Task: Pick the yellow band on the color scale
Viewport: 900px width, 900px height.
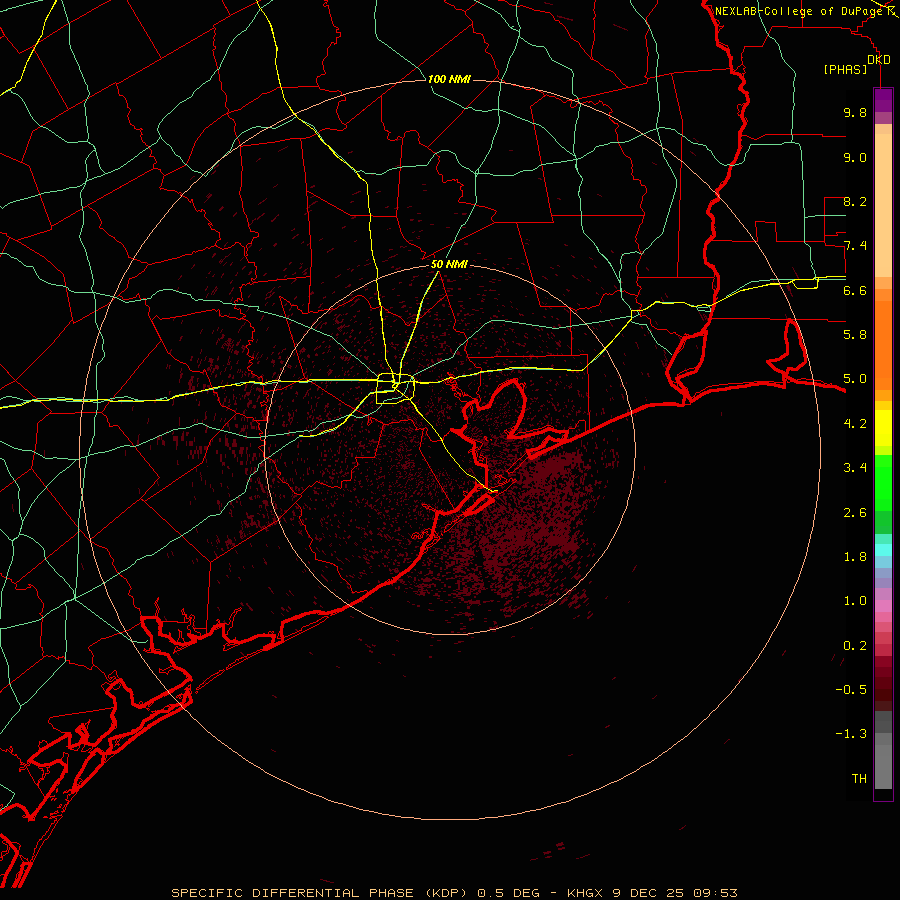Action: pyautogui.click(x=883, y=428)
